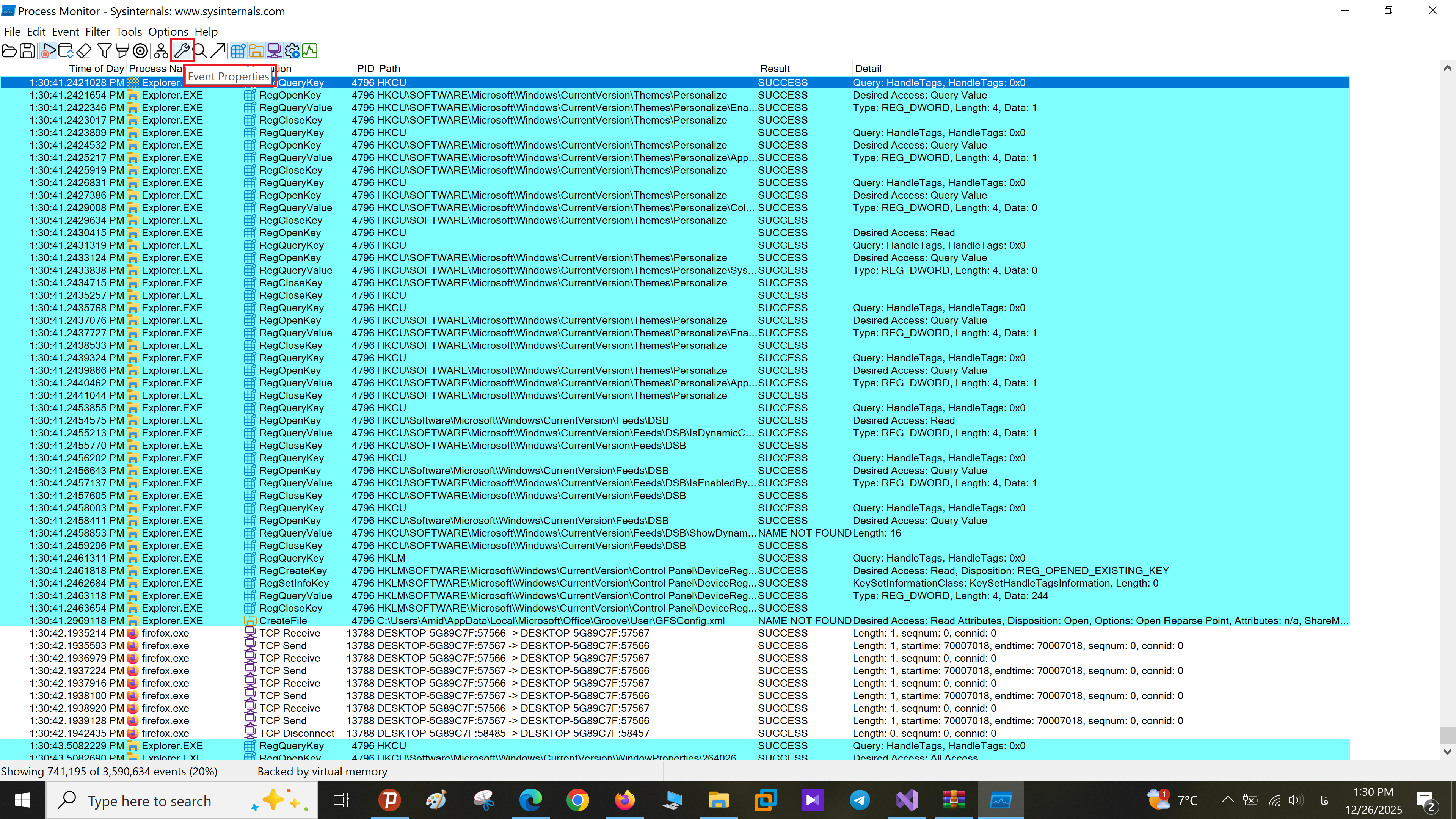Toggle Show Profiling Events button
The image size is (1456, 819).
click(x=310, y=51)
